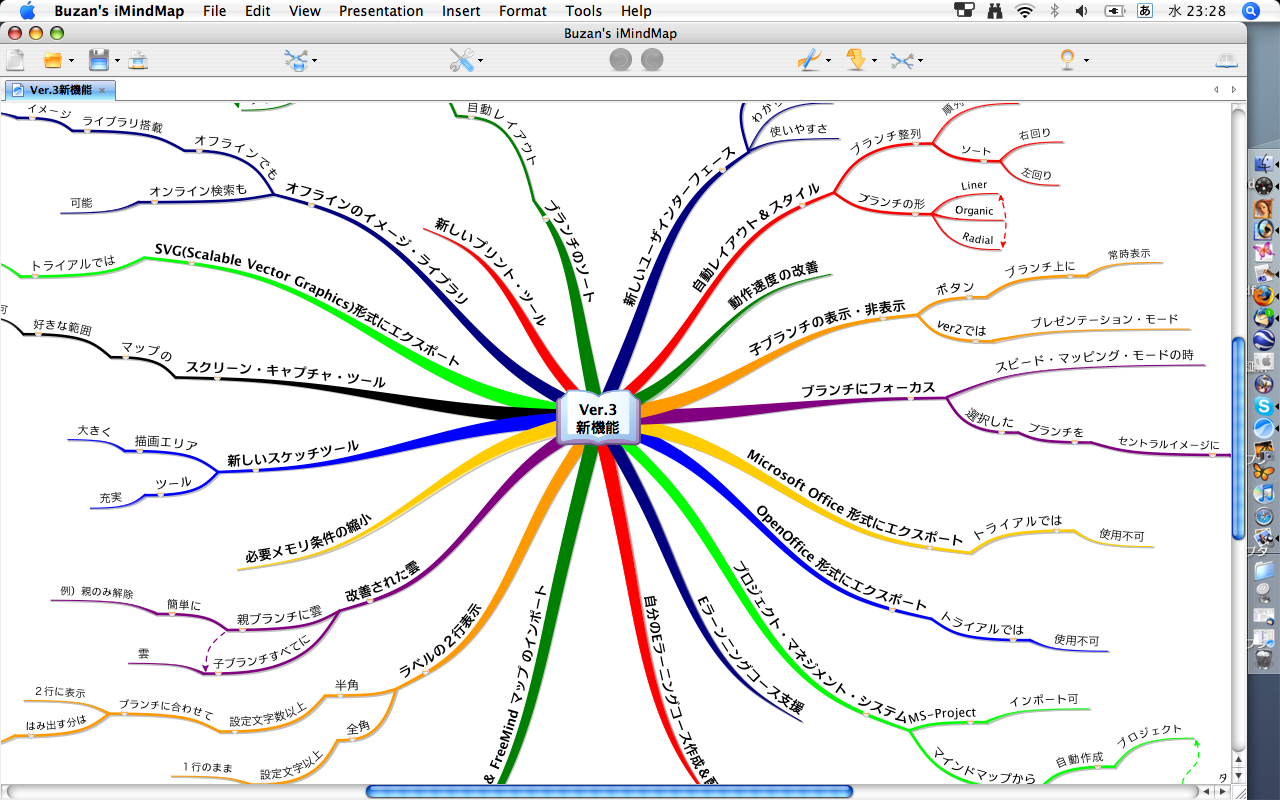Open Finder from the Dock
Image resolution: width=1280 pixels, height=800 pixels.
(x=1264, y=162)
